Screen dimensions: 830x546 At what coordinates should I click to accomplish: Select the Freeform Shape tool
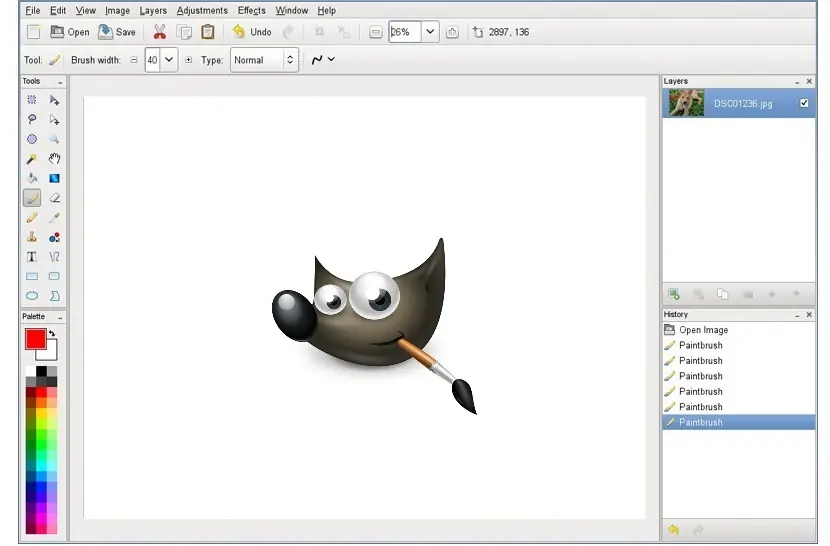(x=54, y=296)
